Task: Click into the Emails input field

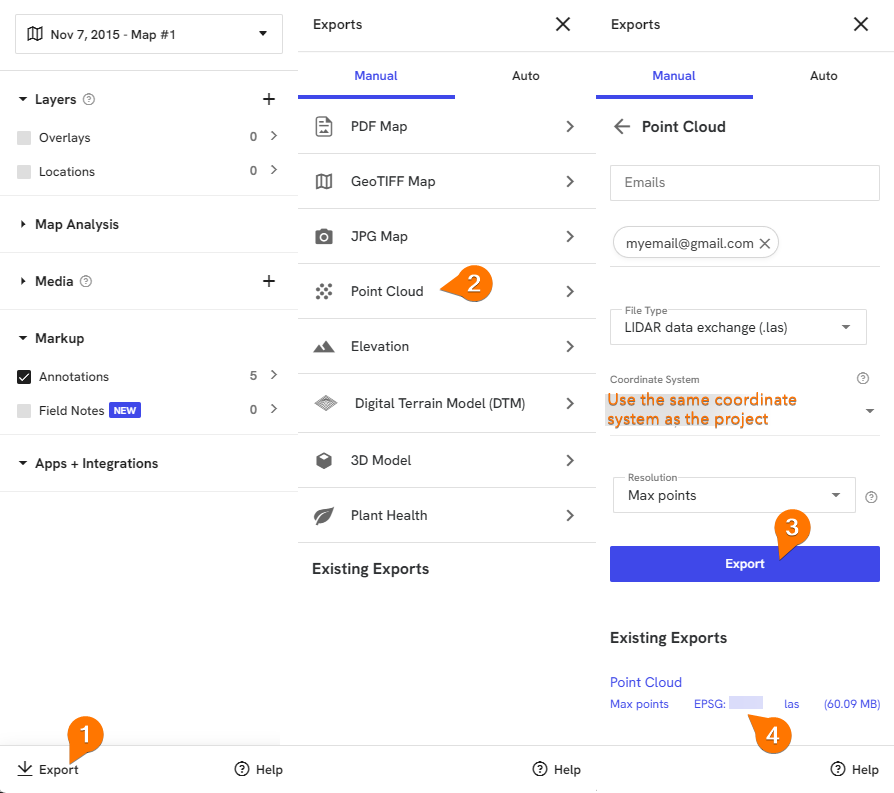Action: (x=745, y=182)
